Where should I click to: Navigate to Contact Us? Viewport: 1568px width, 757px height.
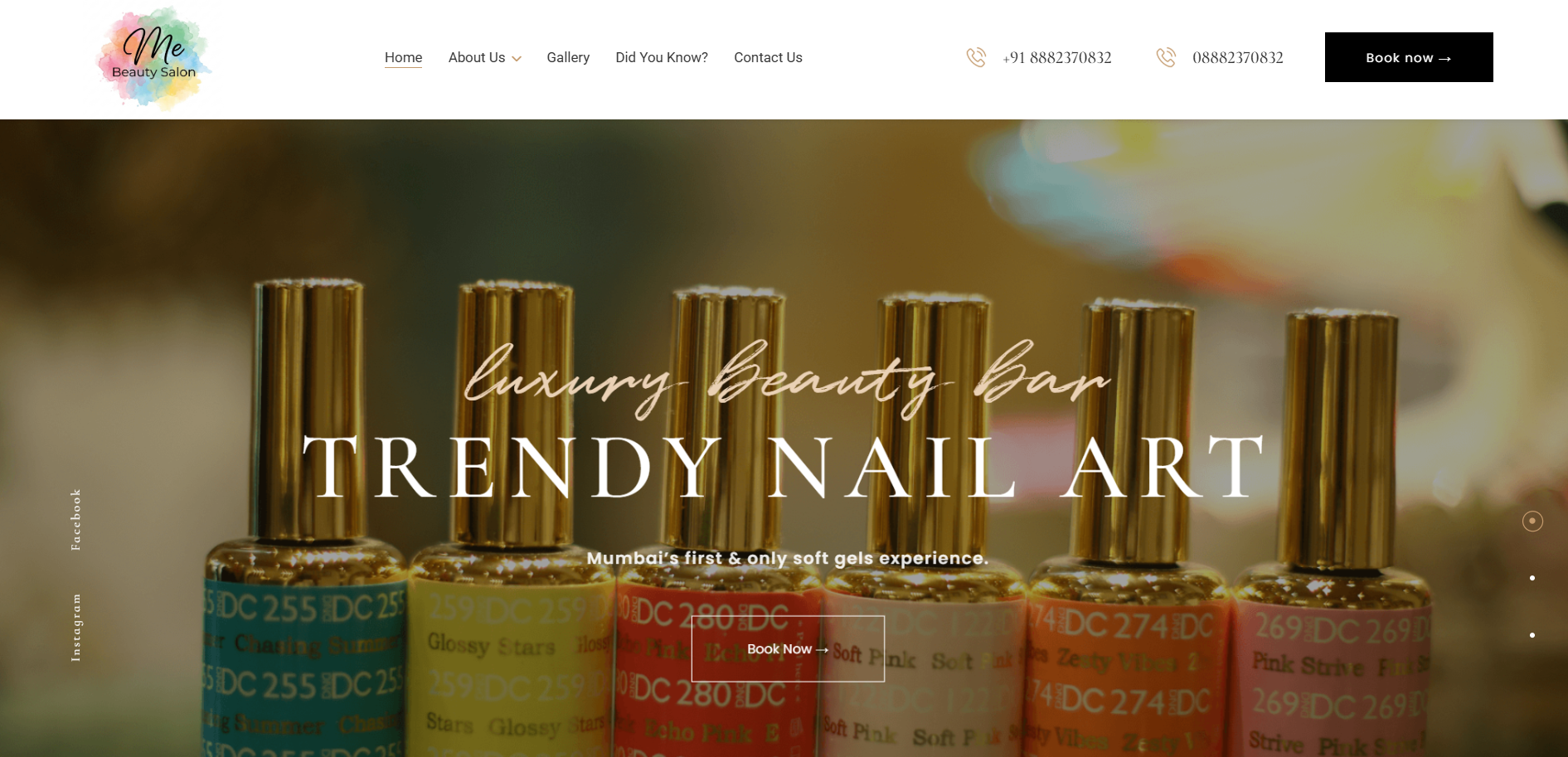point(768,57)
